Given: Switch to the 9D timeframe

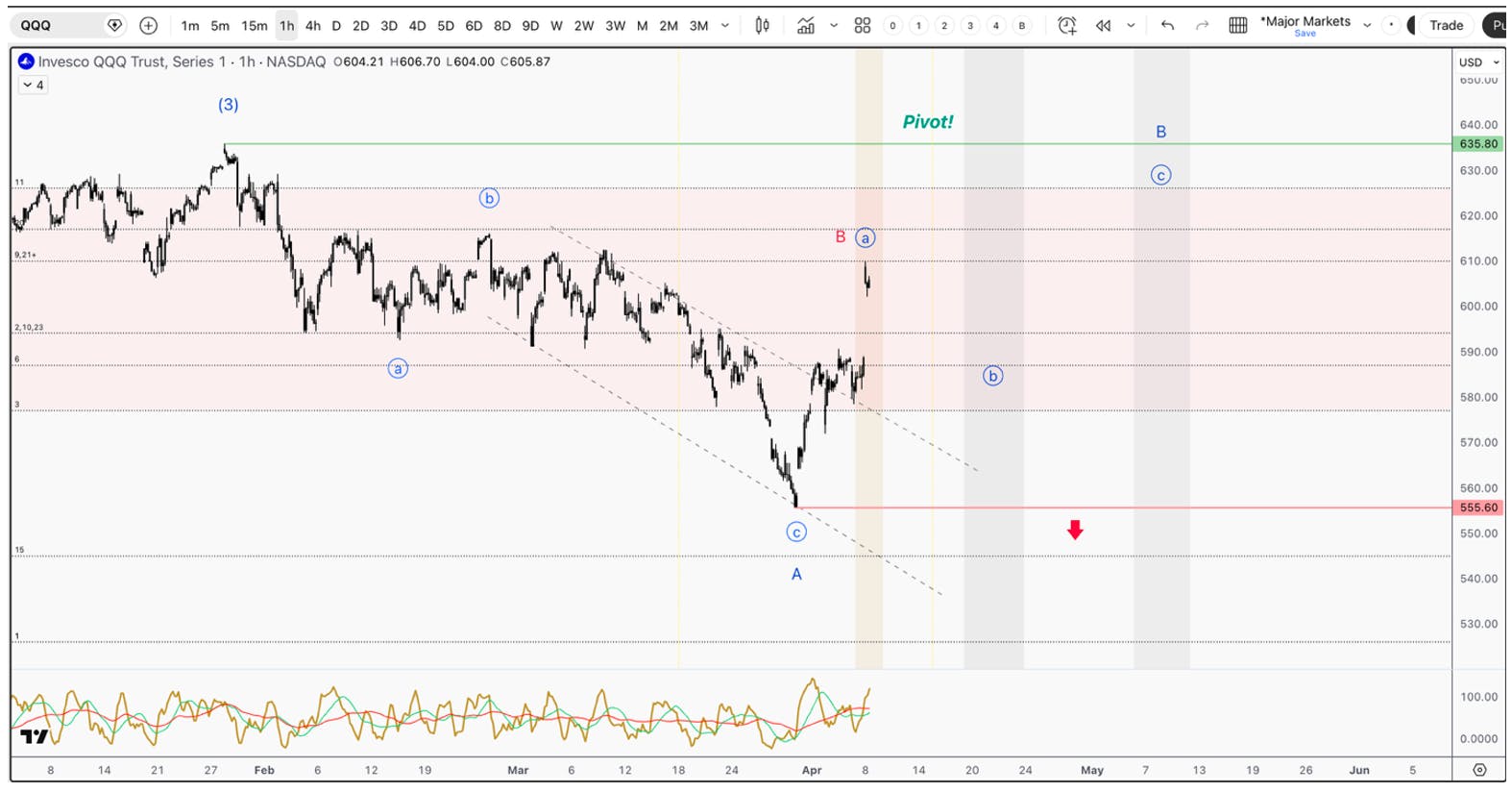Looking at the screenshot, I should [530, 26].
